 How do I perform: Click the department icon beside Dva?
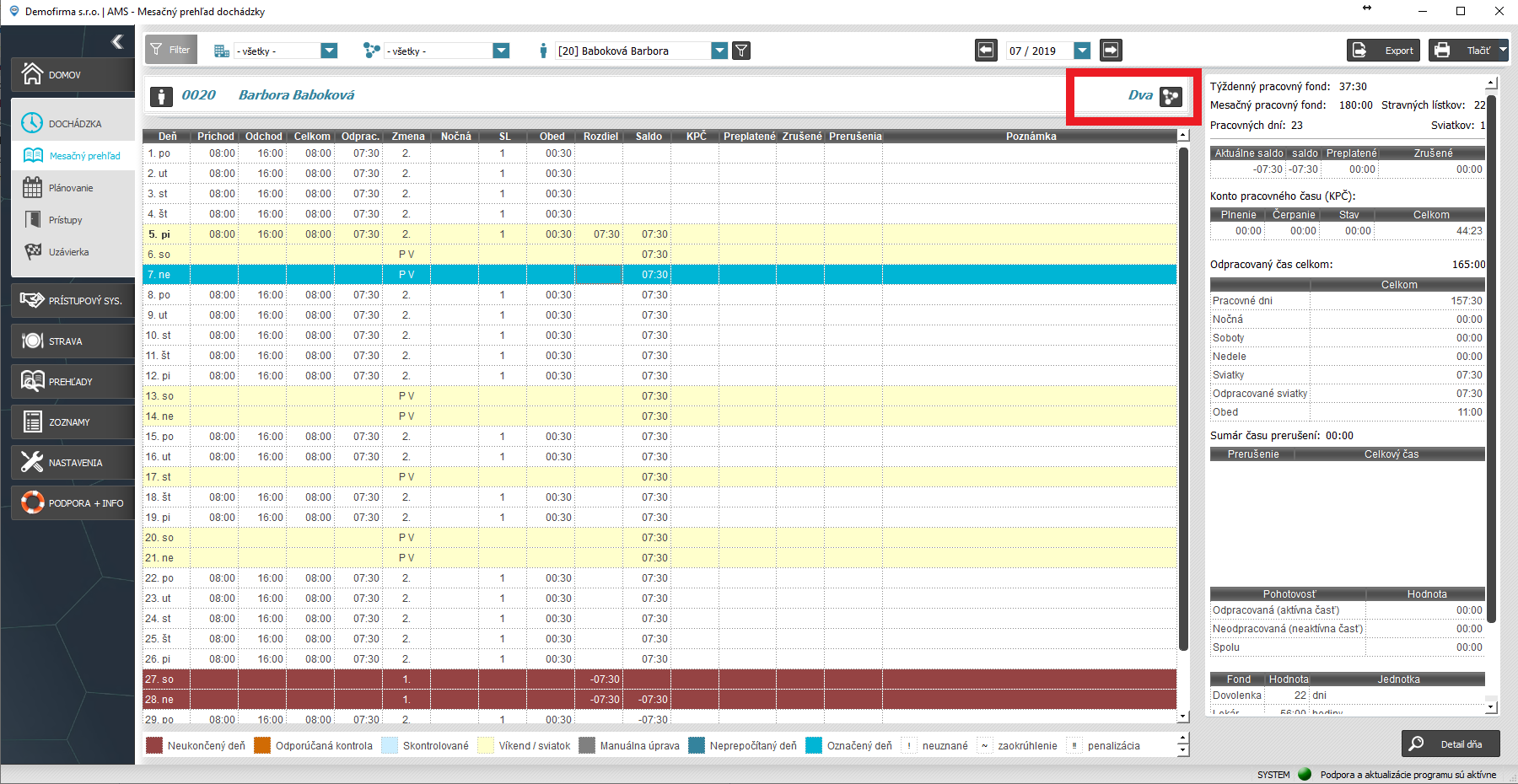coord(1171,96)
